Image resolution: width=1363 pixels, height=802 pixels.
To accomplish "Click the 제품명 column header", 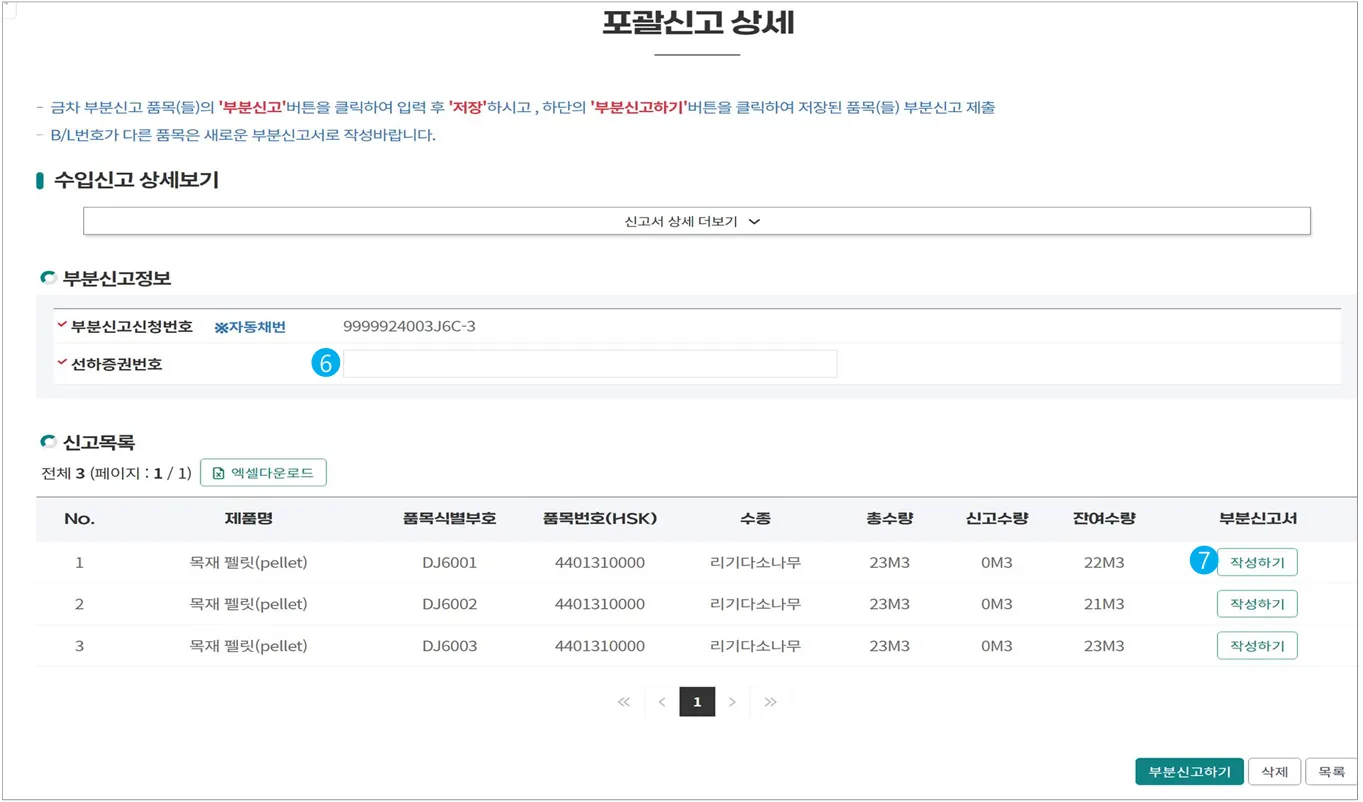I will 248,519.
